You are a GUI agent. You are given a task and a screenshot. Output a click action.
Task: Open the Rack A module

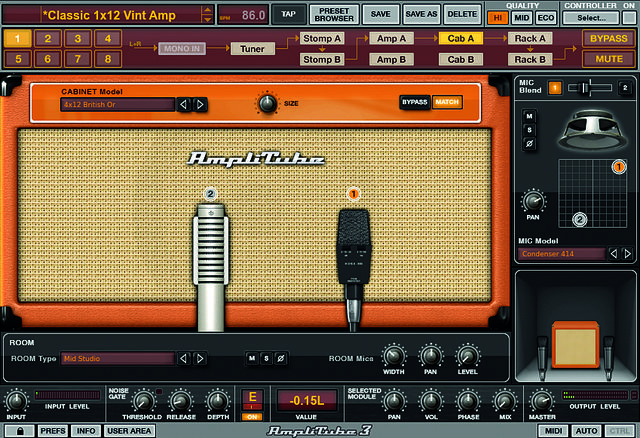530,38
